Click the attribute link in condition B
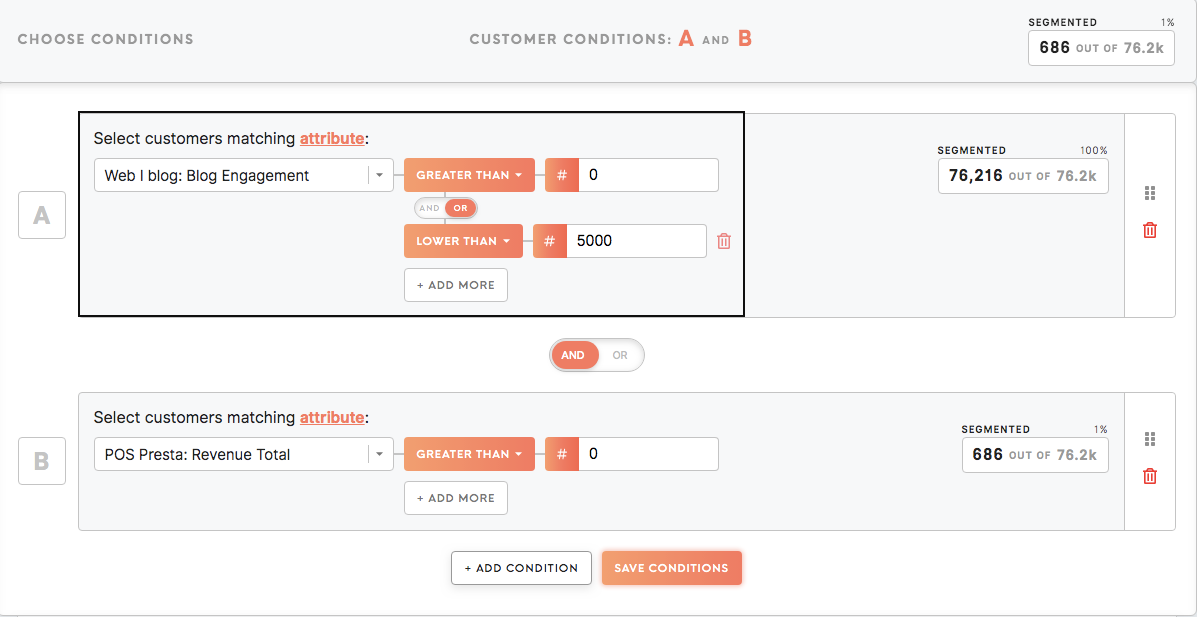Screen dimensions: 1197x617 [x=332, y=418]
